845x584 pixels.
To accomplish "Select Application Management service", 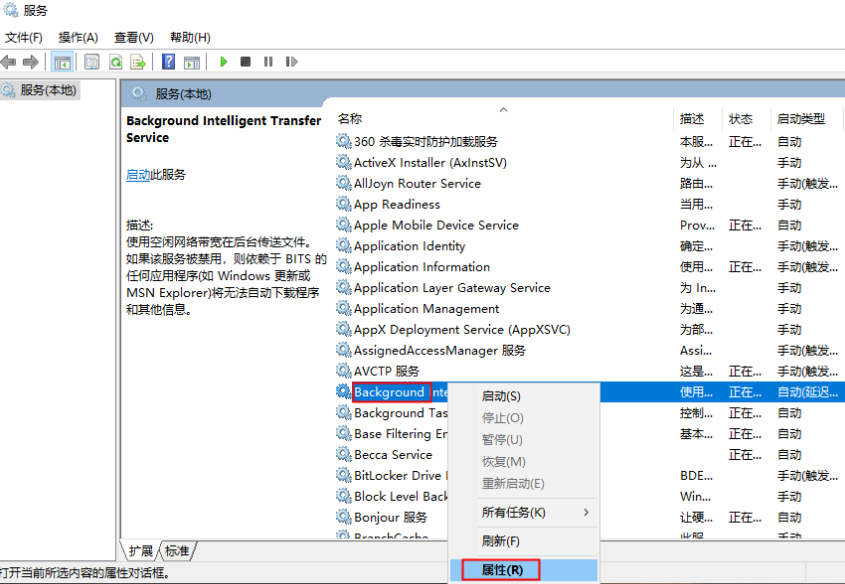I will (x=426, y=309).
